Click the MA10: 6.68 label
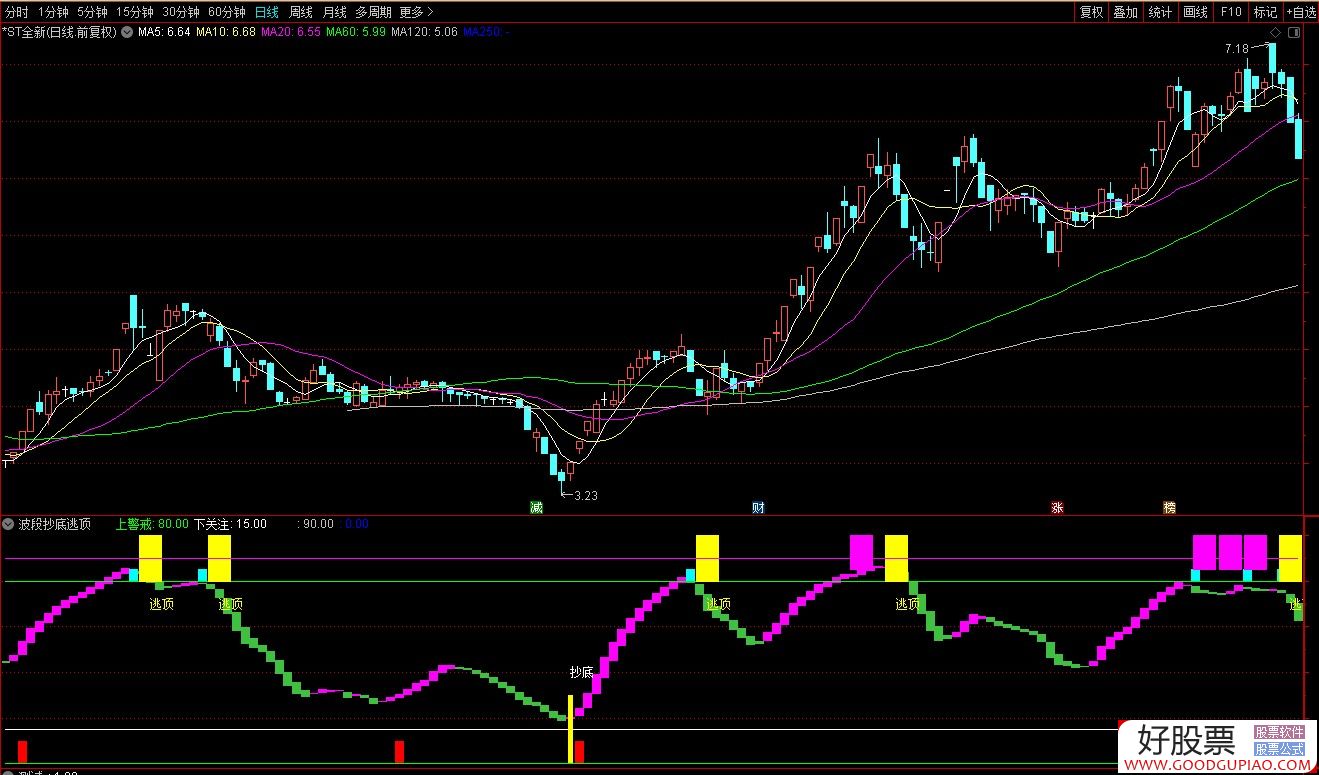1319x775 pixels. pos(226,32)
